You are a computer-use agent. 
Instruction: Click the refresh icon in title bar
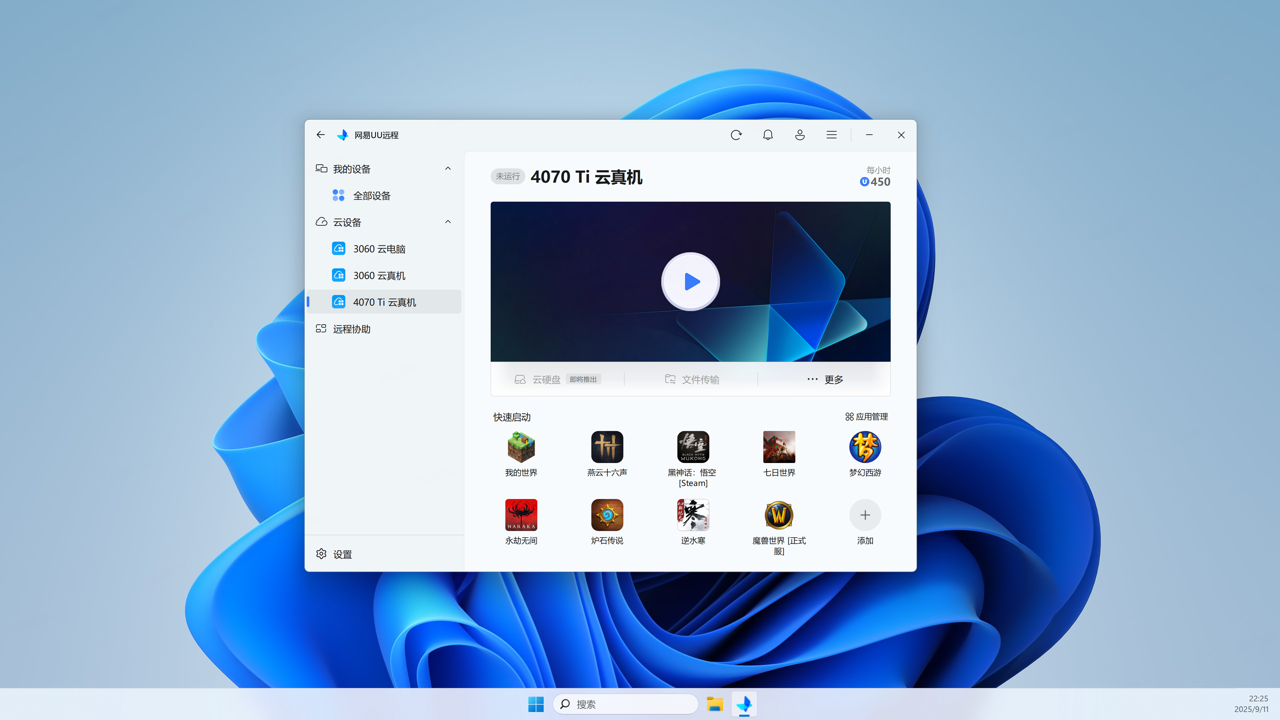click(736, 134)
